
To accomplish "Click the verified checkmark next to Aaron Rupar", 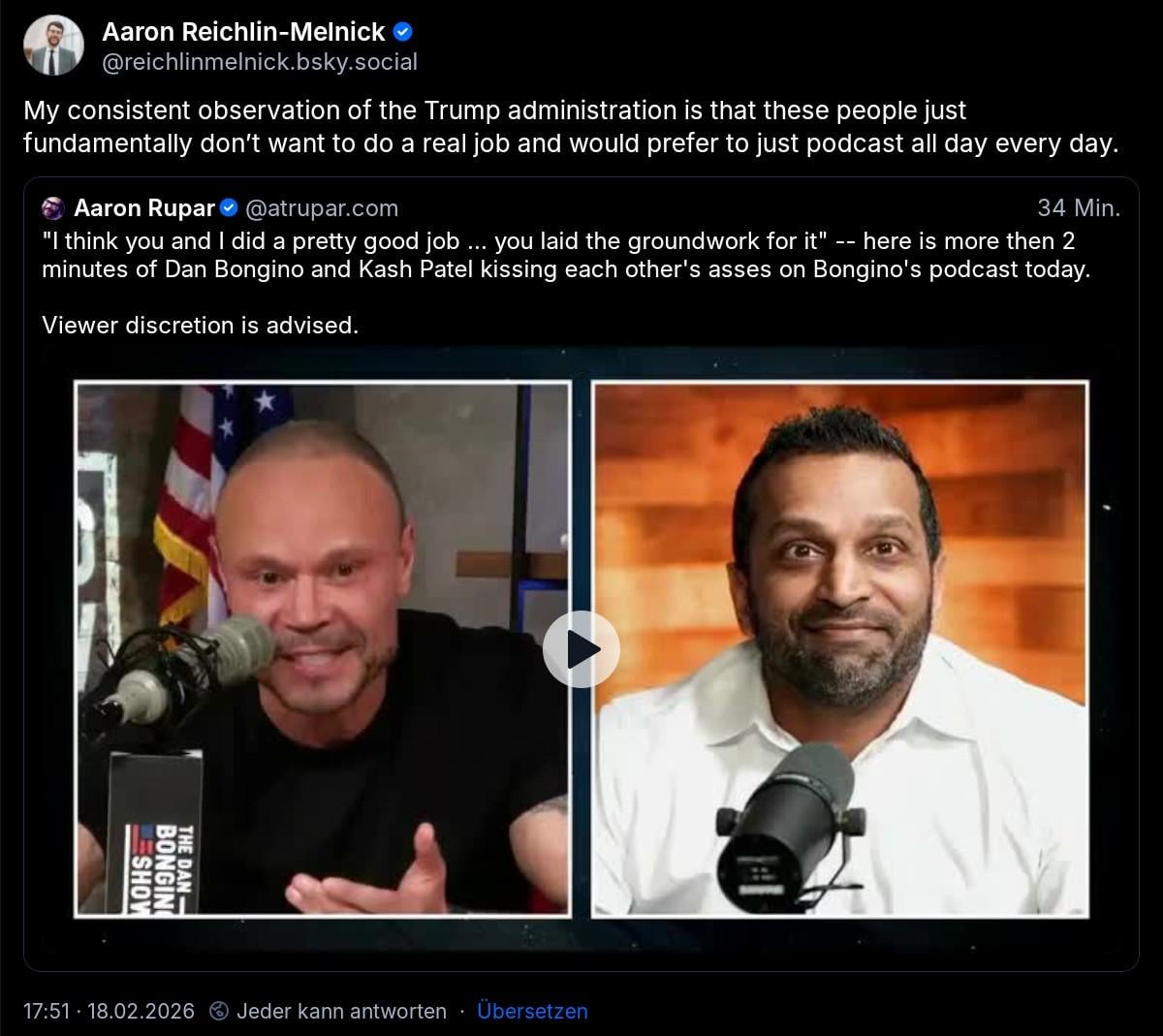I will [x=230, y=207].
